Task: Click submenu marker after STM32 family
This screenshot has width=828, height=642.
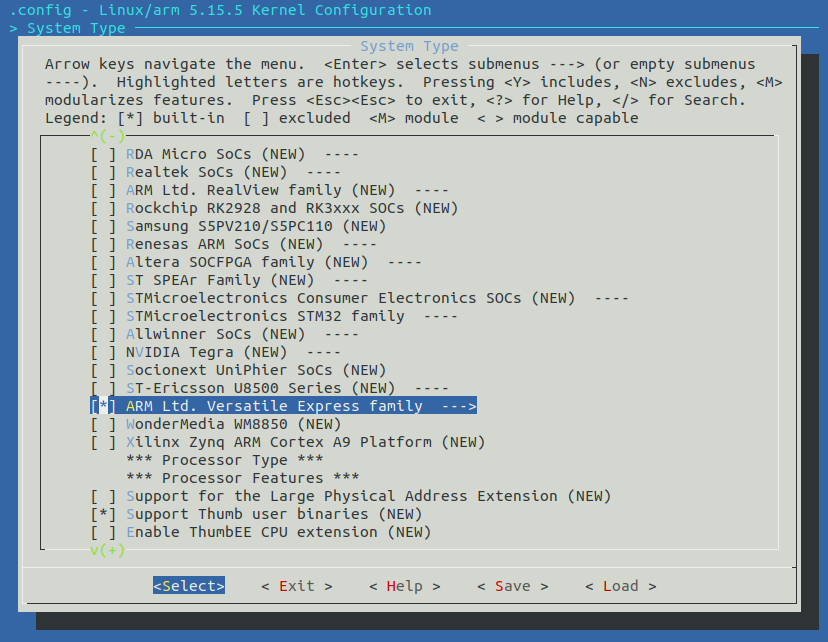Action: tap(441, 316)
